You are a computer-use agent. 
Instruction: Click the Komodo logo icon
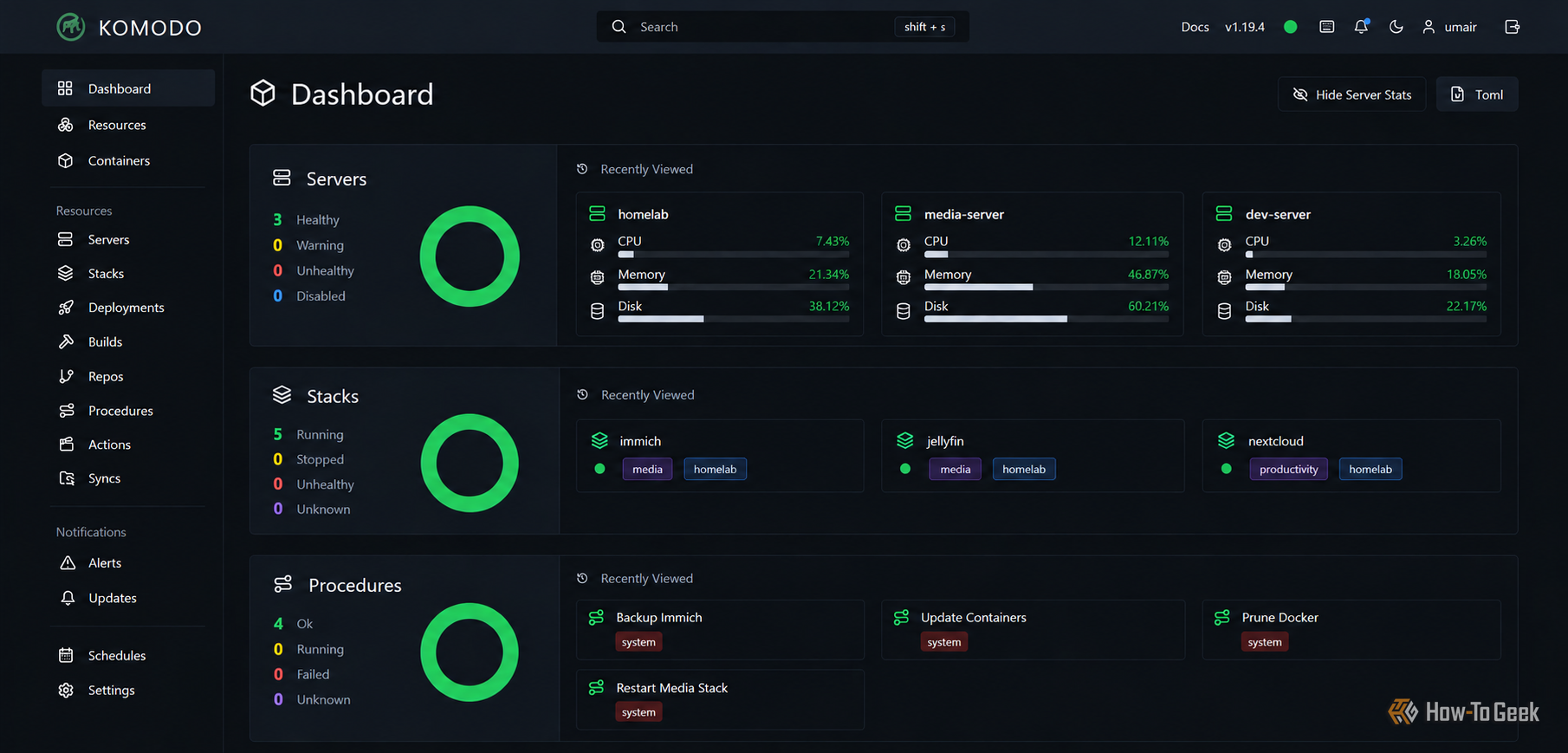tap(71, 27)
